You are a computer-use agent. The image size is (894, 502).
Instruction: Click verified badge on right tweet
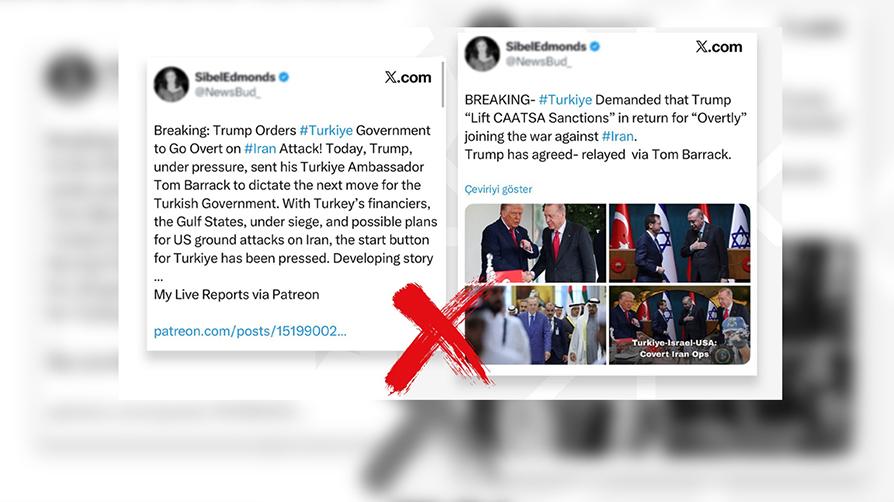coord(595,46)
